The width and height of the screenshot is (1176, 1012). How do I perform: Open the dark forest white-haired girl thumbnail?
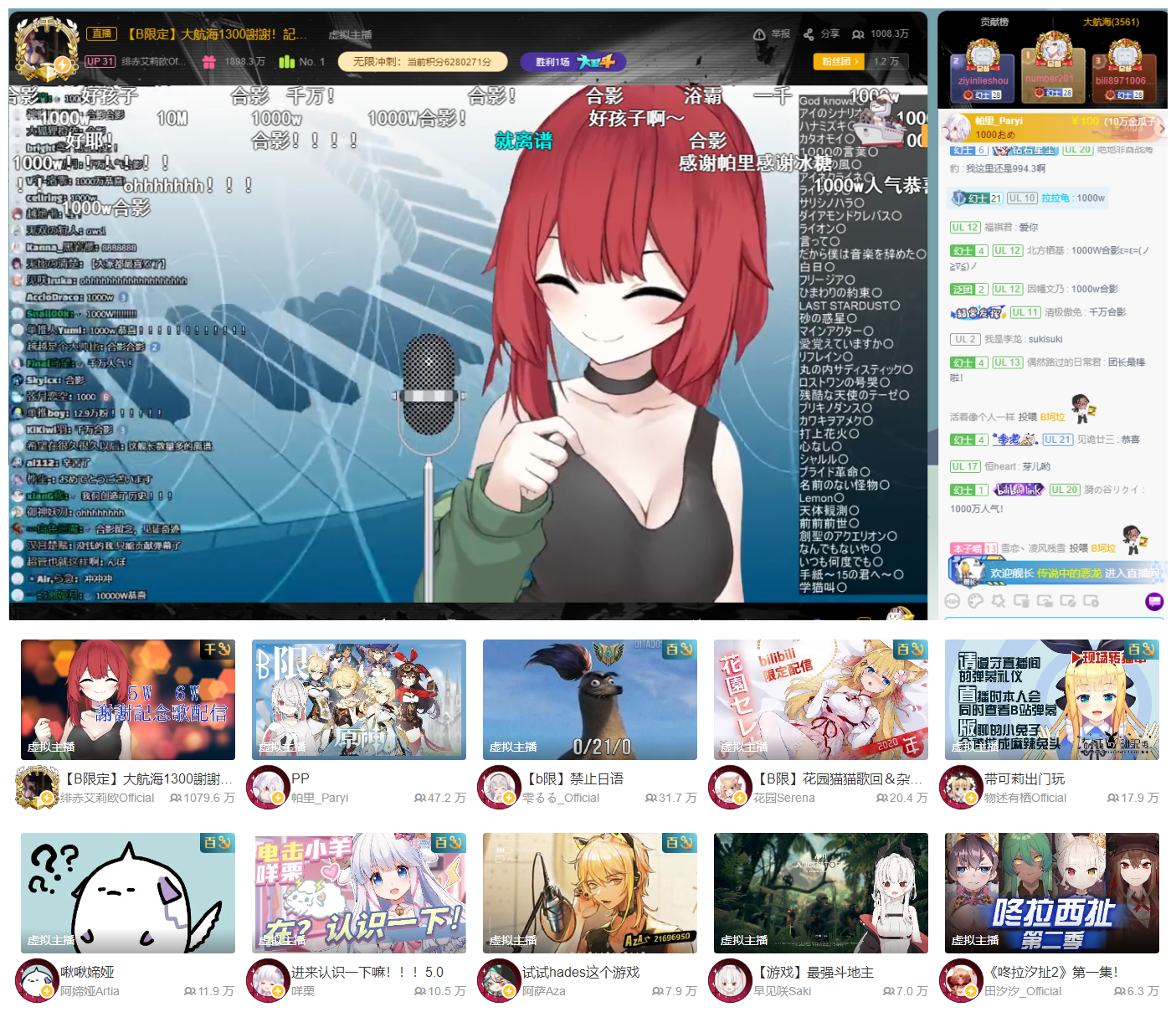(x=821, y=893)
